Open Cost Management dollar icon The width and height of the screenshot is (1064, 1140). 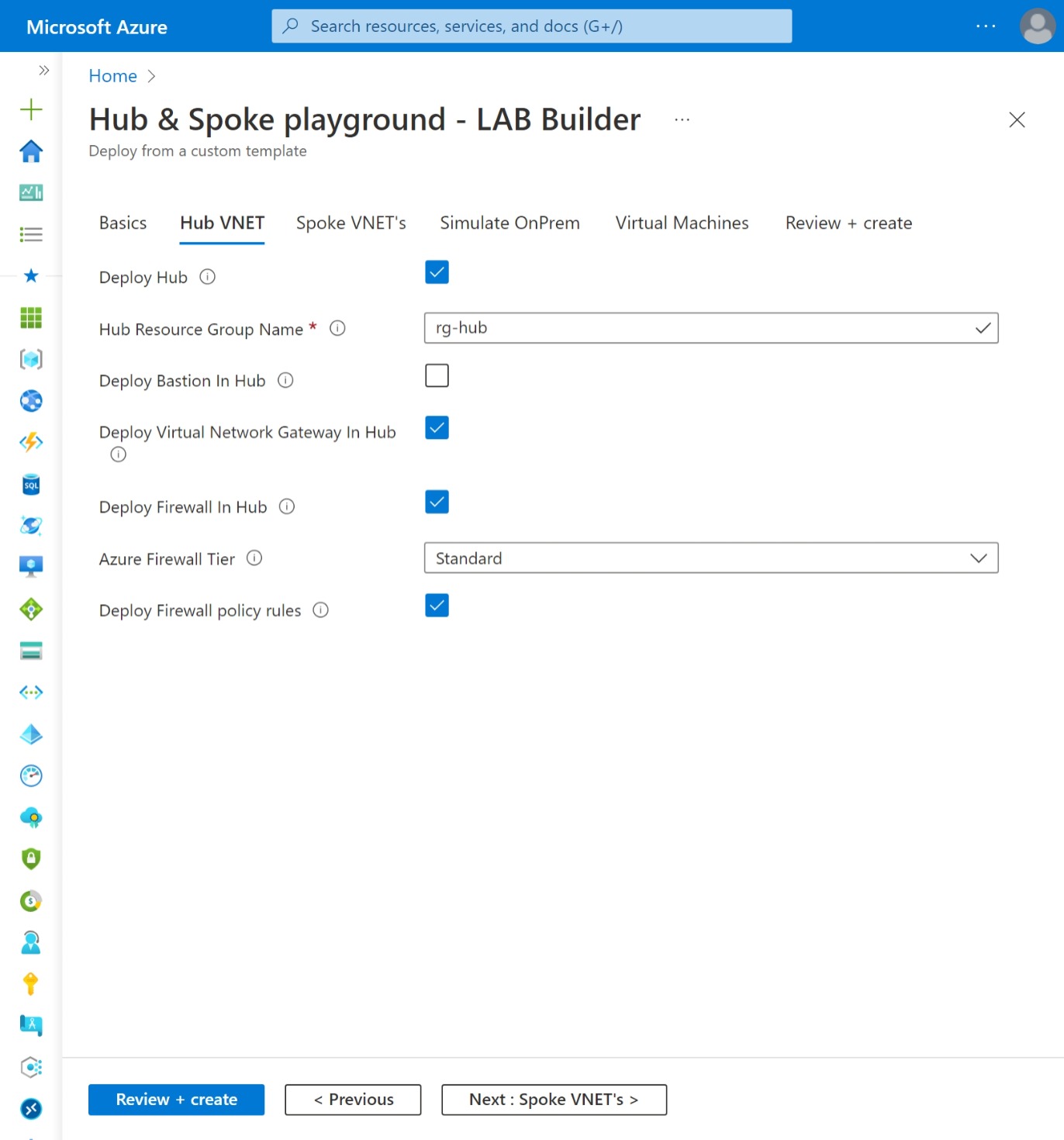click(31, 901)
